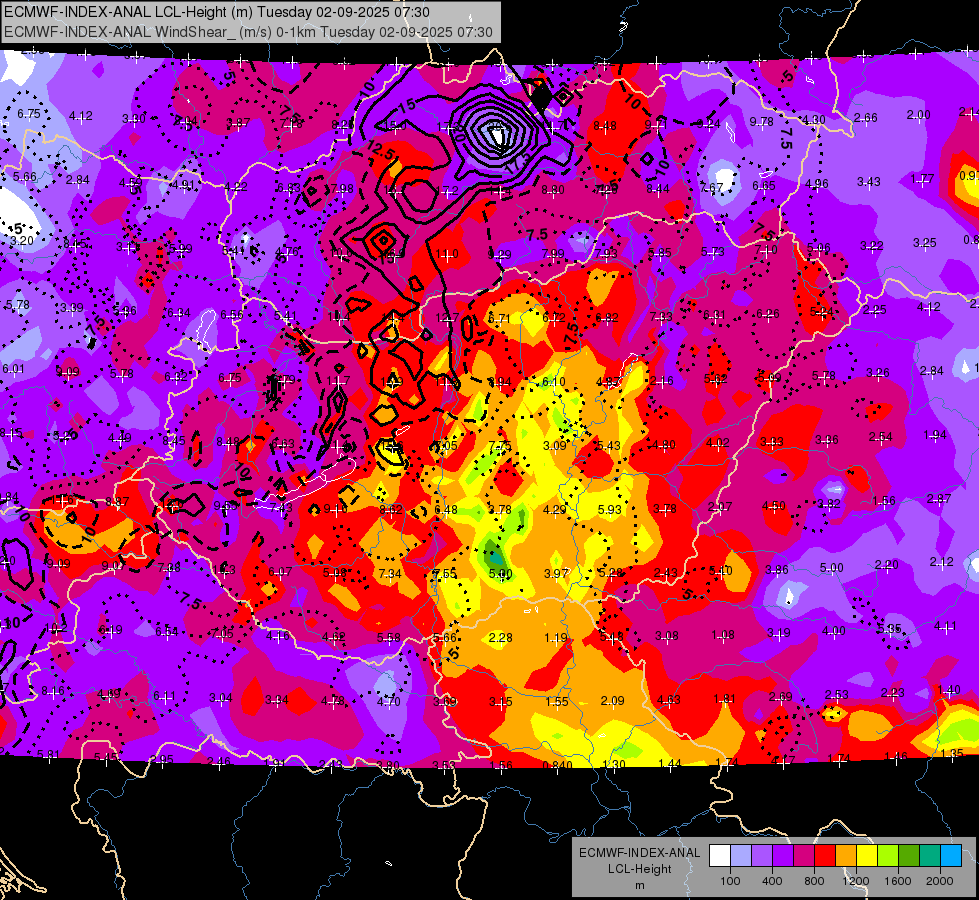The image size is (979, 900).
Task: Click the wind shear value 5.93
Action: [x=610, y=510]
